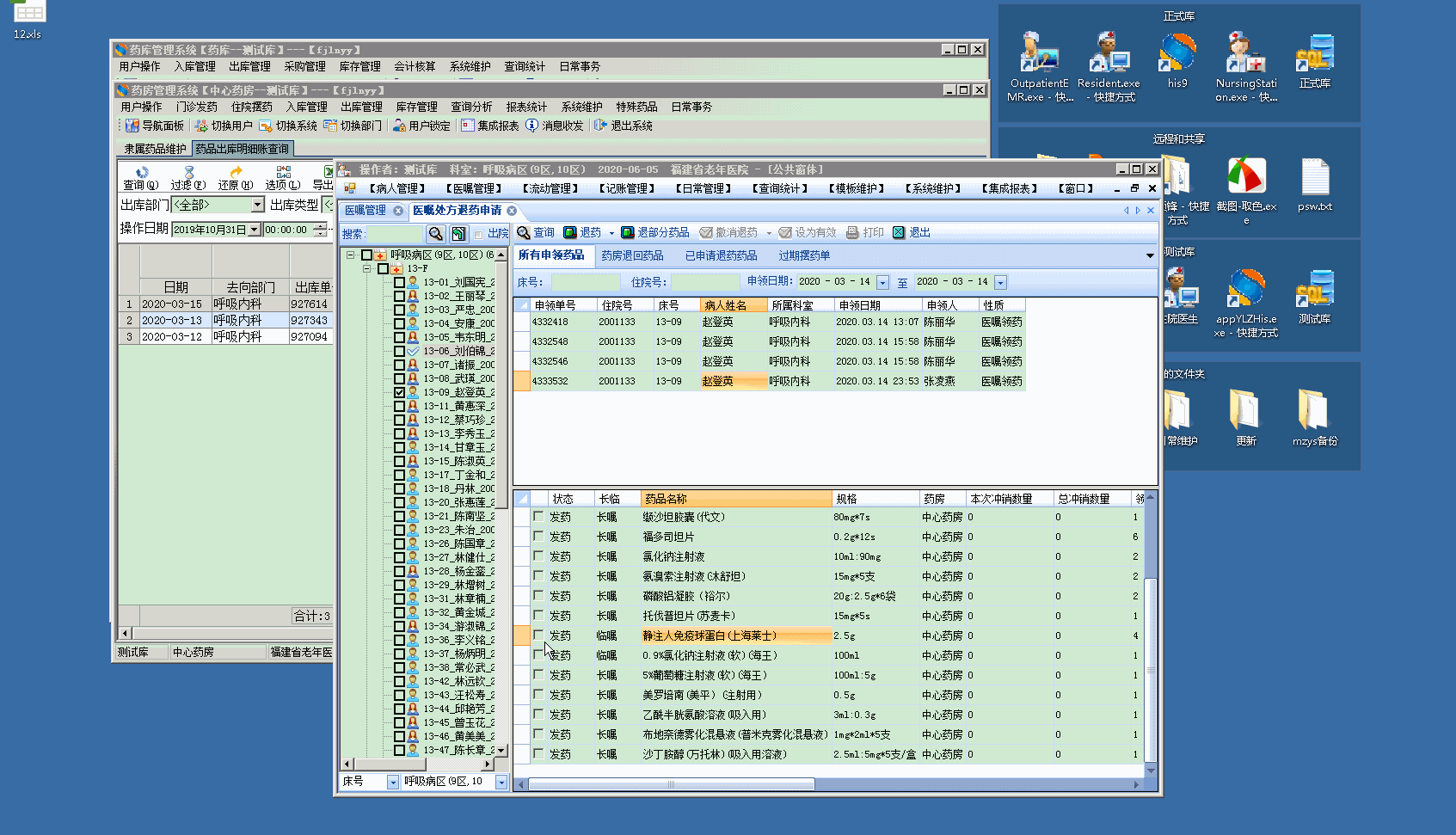Click the 导航面板 navigation panel icon

(132, 126)
